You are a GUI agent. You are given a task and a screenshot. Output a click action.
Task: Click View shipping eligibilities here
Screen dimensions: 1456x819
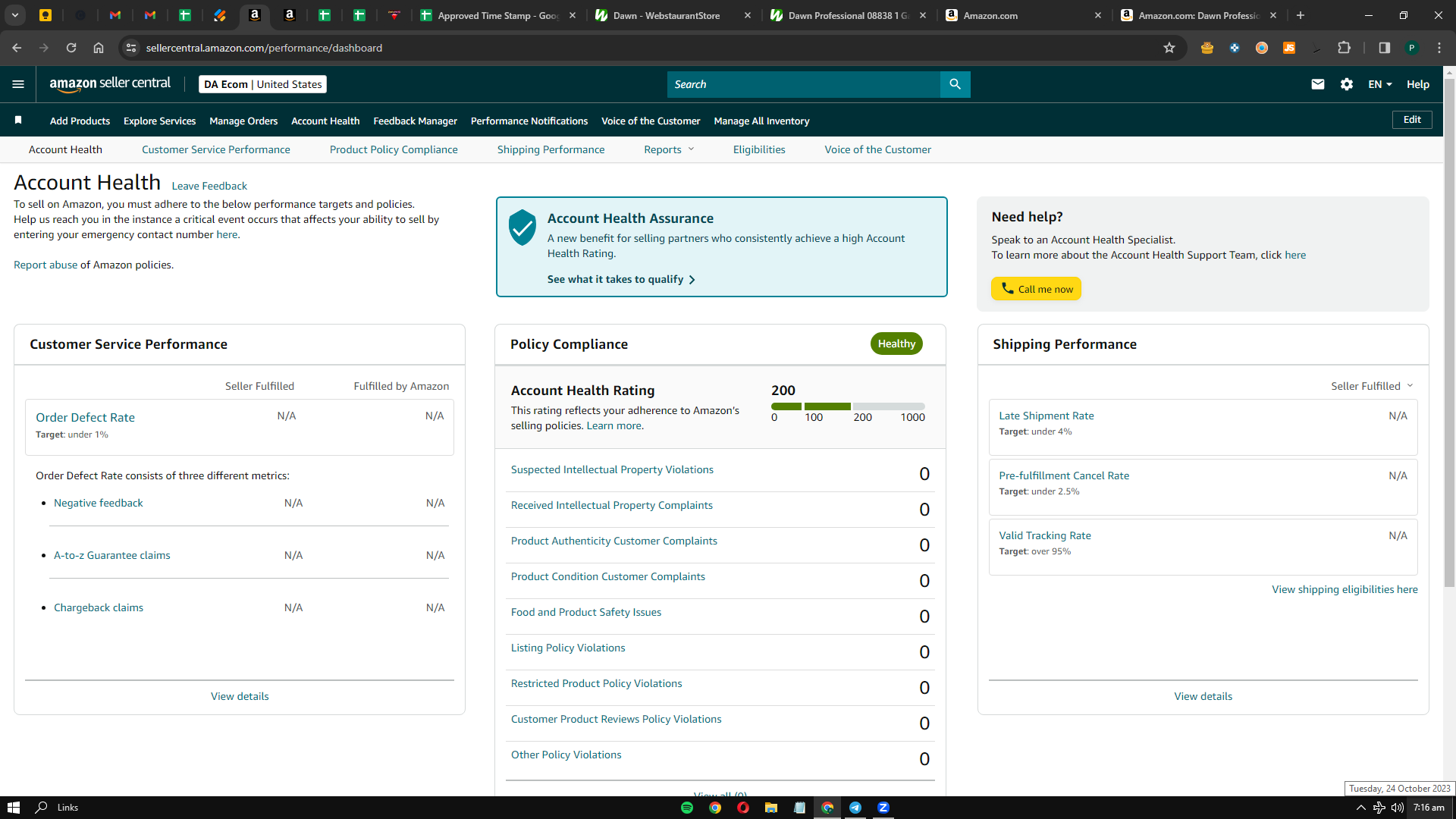[x=1345, y=589]
